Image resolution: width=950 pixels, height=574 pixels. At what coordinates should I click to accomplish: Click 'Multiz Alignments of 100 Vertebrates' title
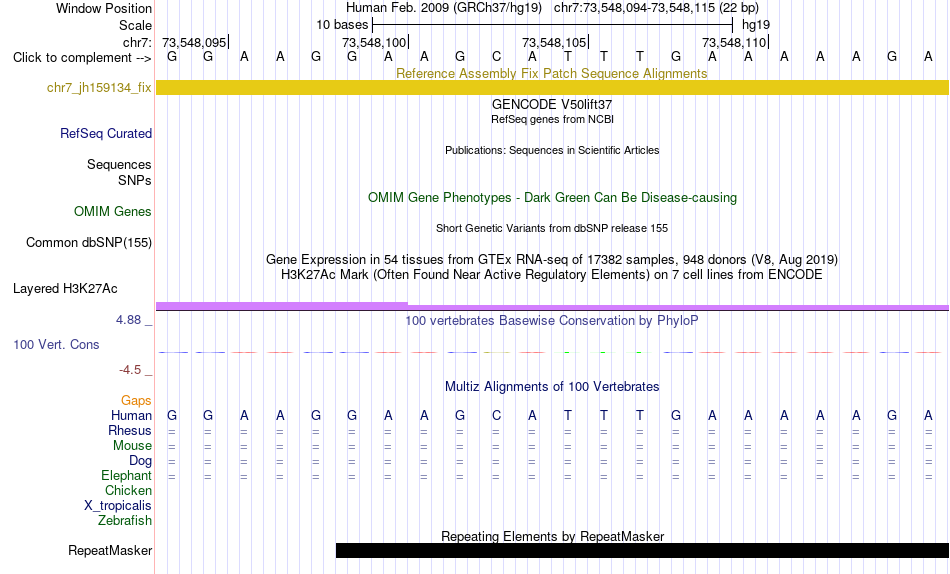552,387
